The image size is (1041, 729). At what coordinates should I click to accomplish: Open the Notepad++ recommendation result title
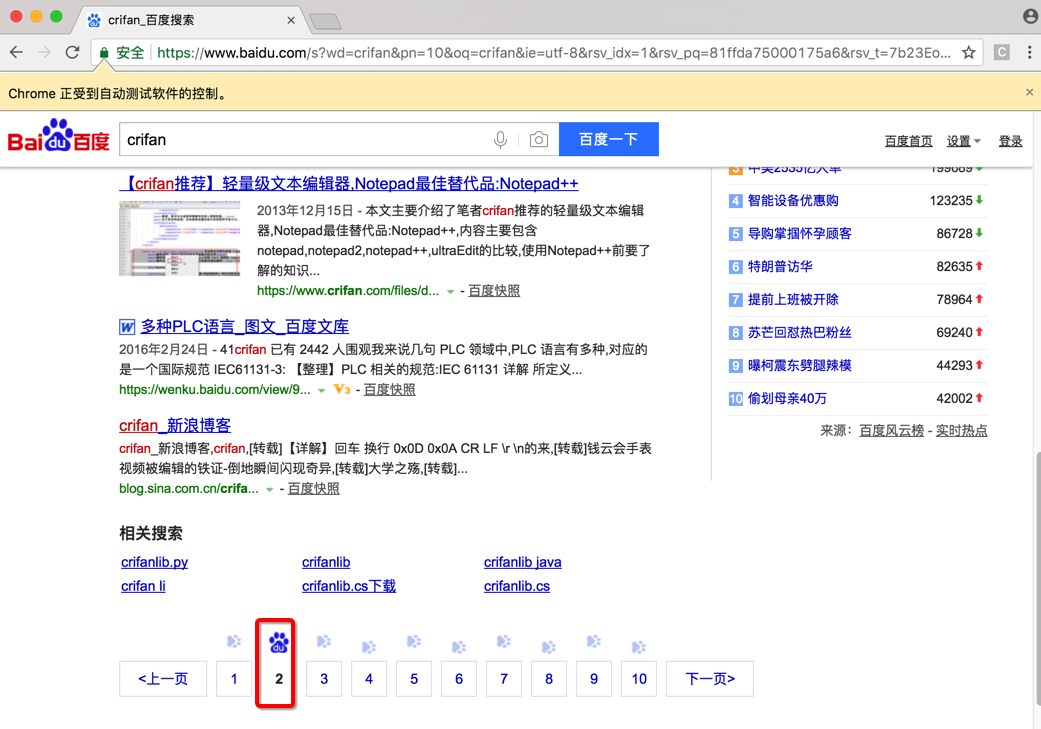(351, 183)
